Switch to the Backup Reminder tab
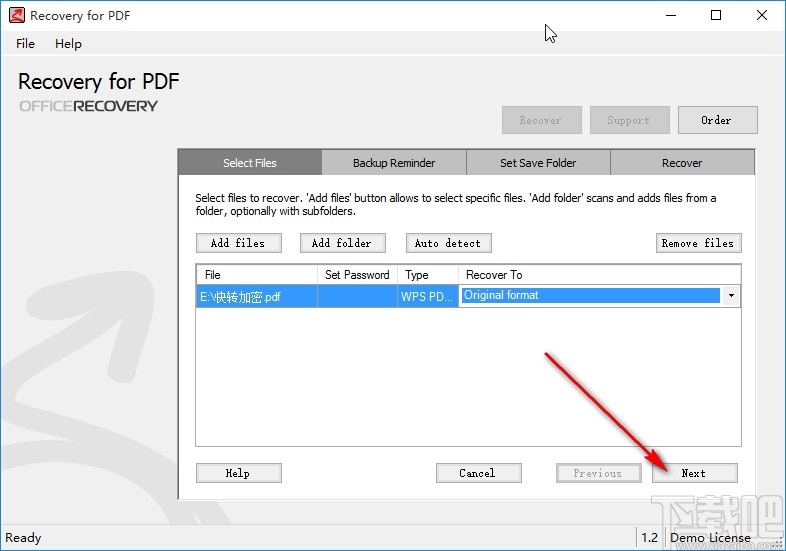The image size is (786, 551). pyautogui.click(x=394, y=162)
